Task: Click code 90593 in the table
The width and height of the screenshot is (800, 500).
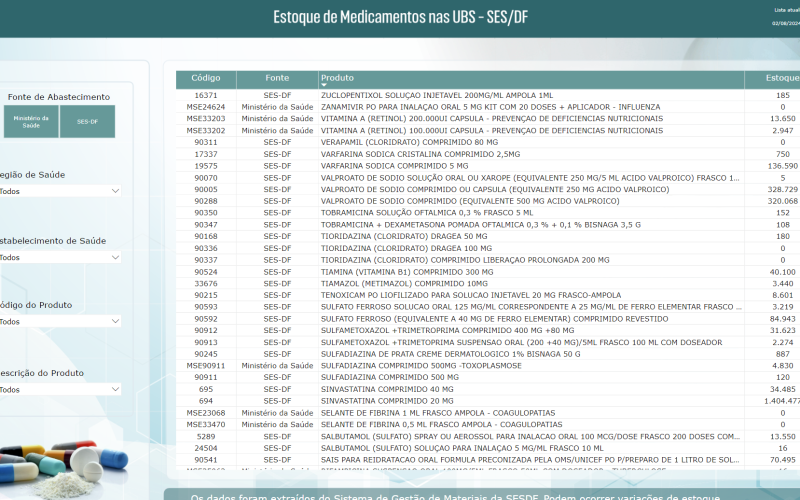Action: pos(206,307)
